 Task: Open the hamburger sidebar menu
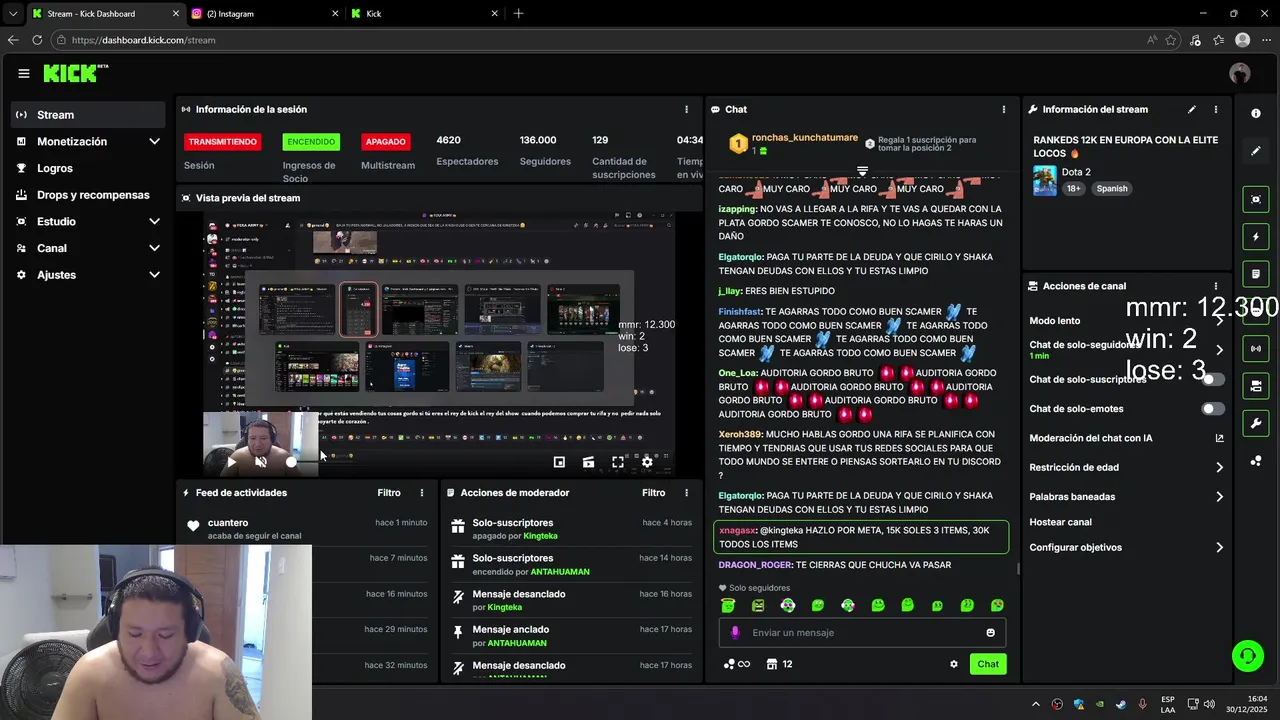point(24,73)
